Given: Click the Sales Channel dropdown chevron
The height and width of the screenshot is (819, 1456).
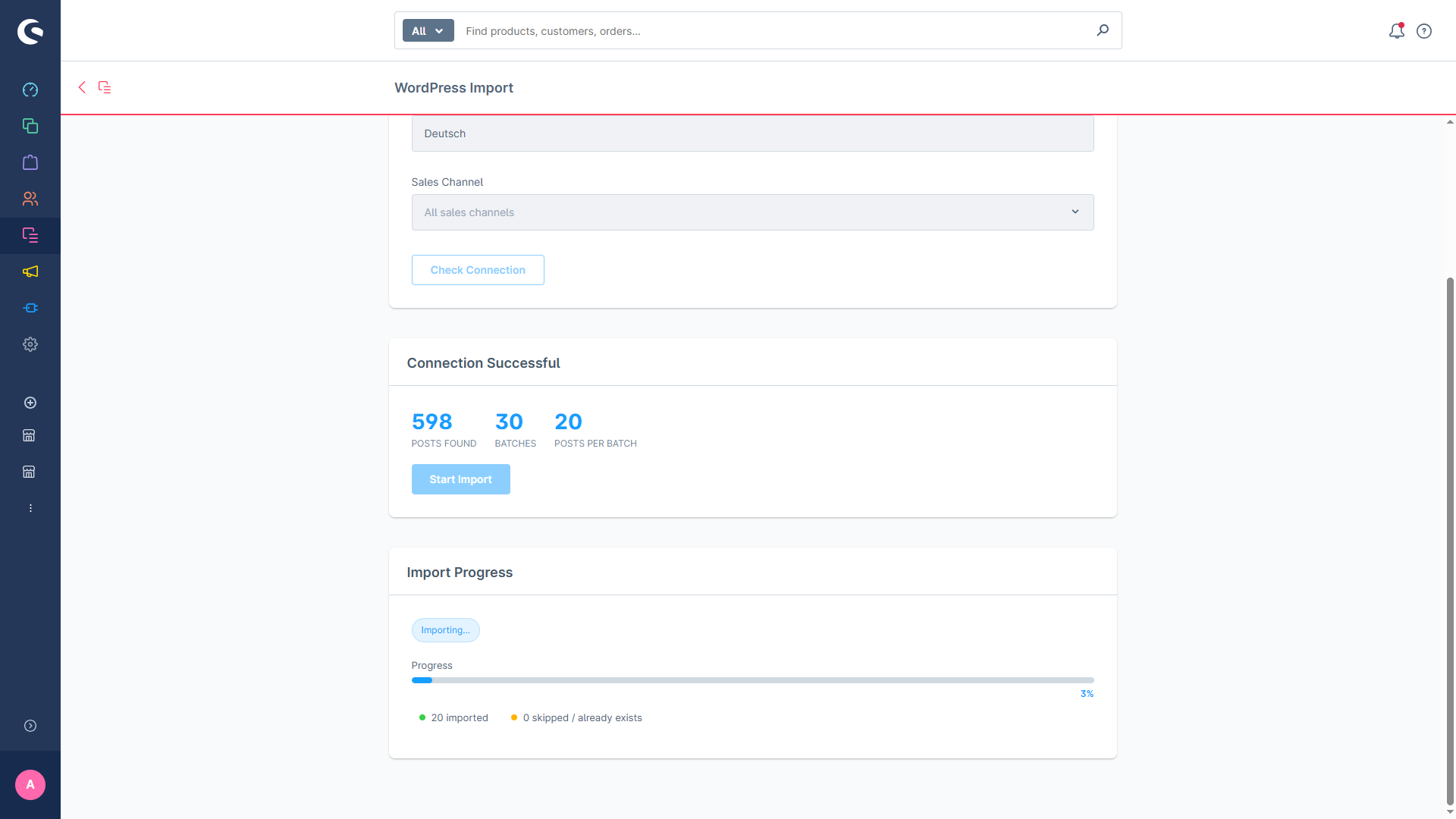Looking at the screenshot, I should point(1075,212).
